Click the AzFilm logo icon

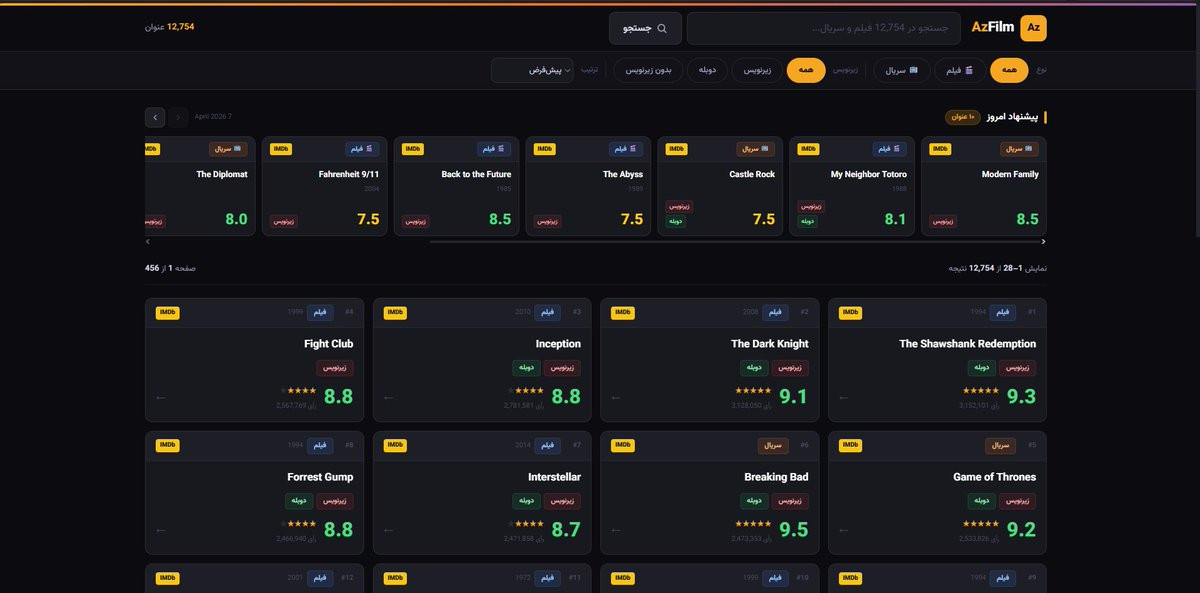tap(1034, 28)
